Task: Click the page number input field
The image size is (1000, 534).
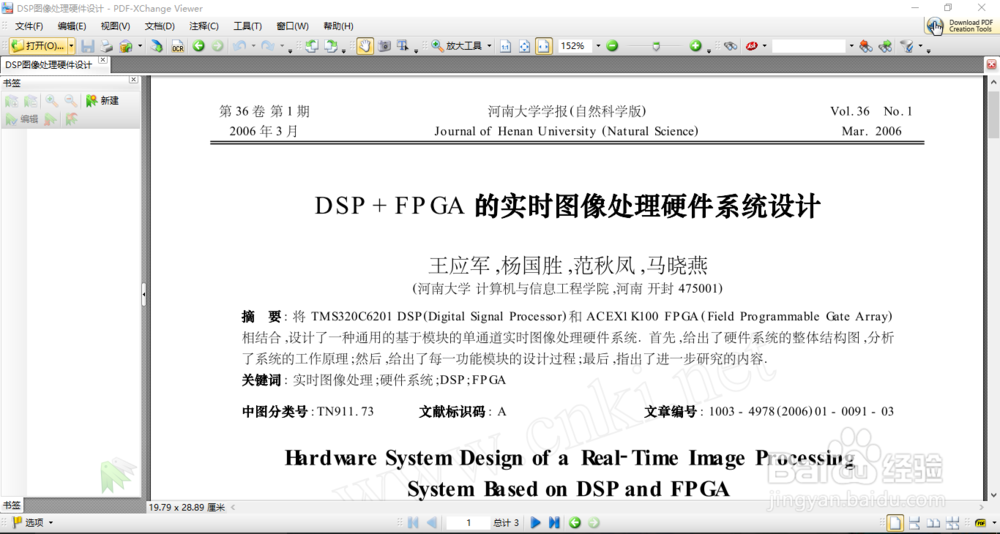Action: tap(468, 523)
